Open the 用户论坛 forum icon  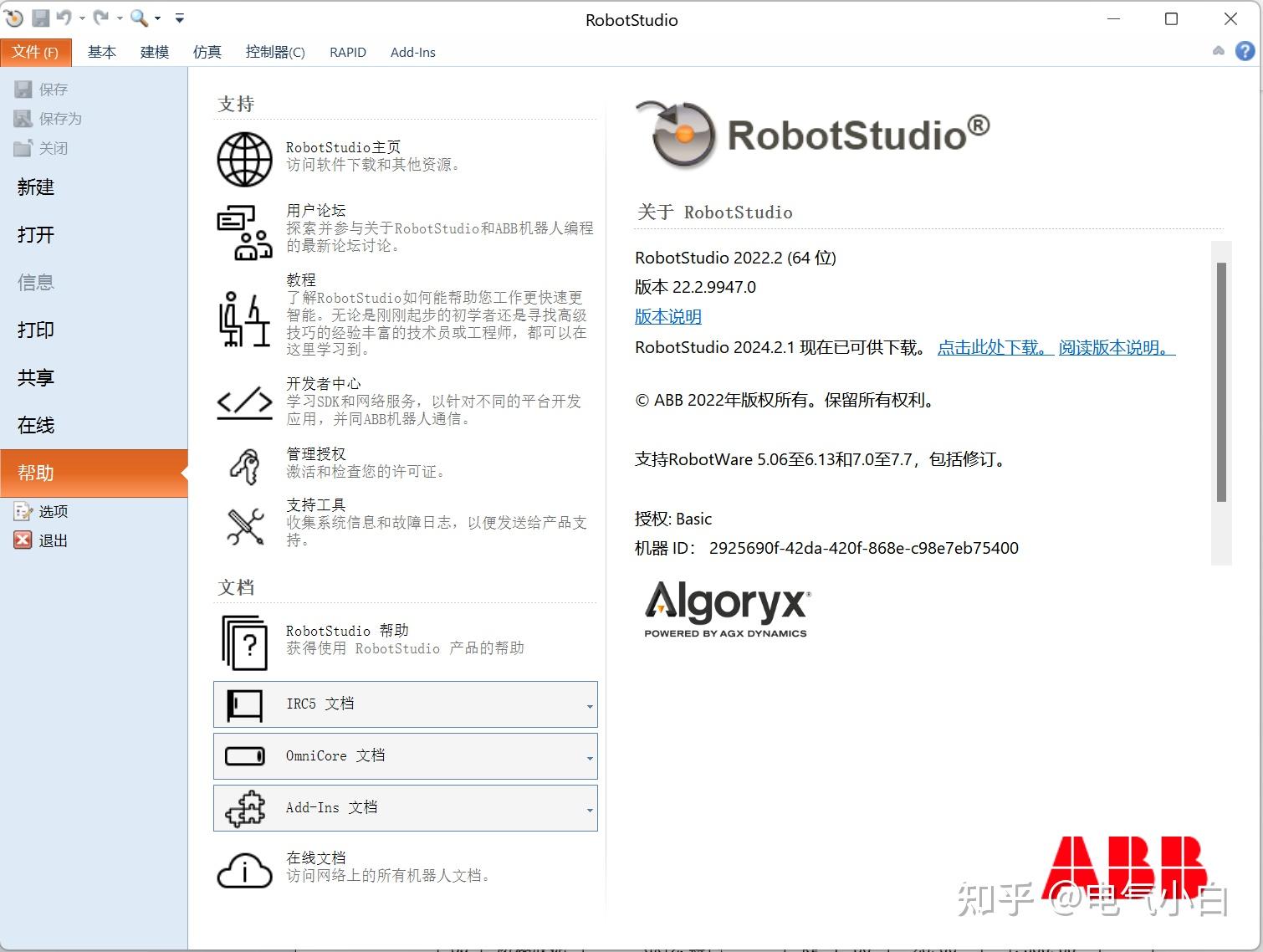click(243, 230)
